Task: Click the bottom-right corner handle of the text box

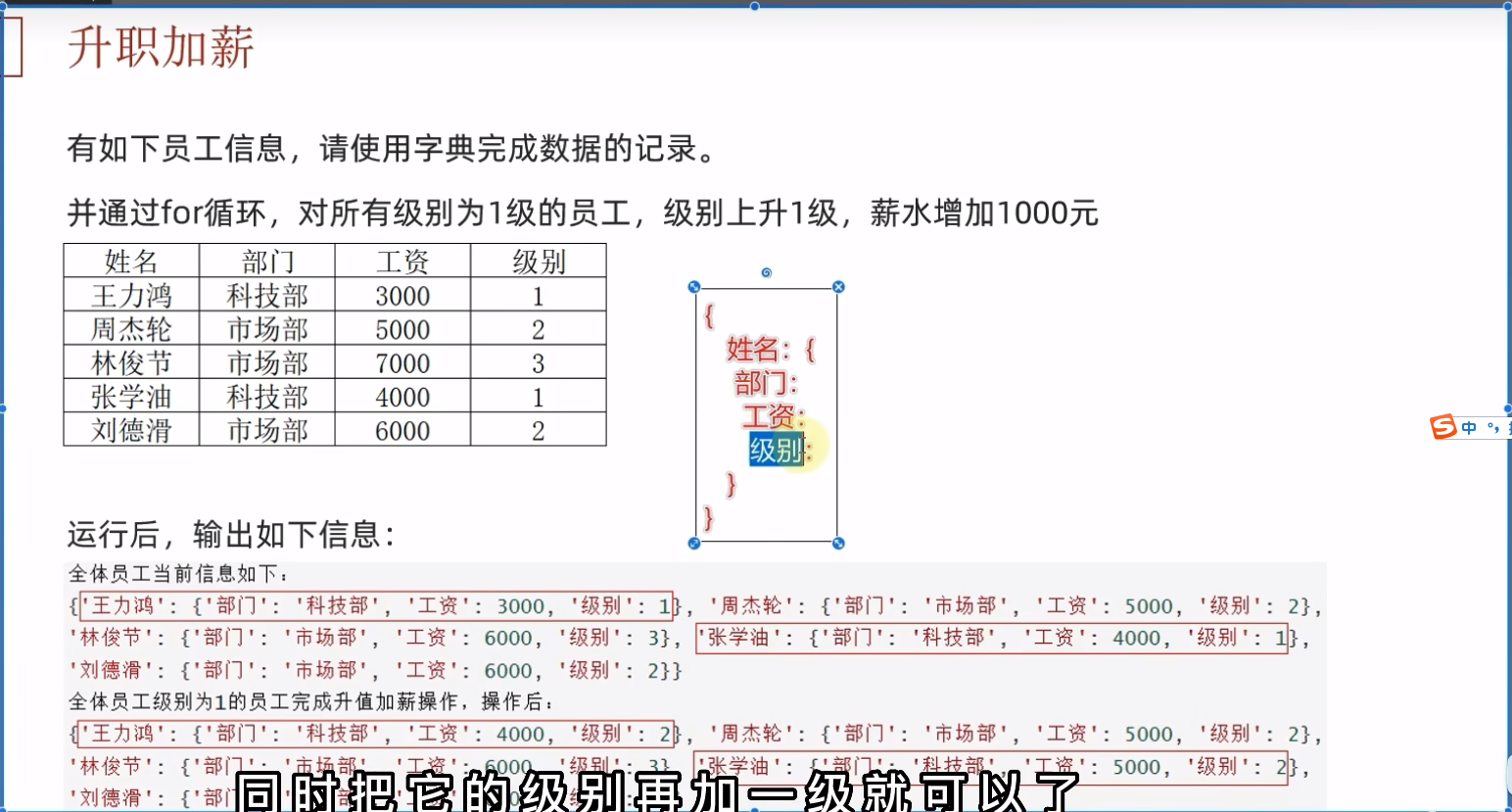Action: click(838, 543)
